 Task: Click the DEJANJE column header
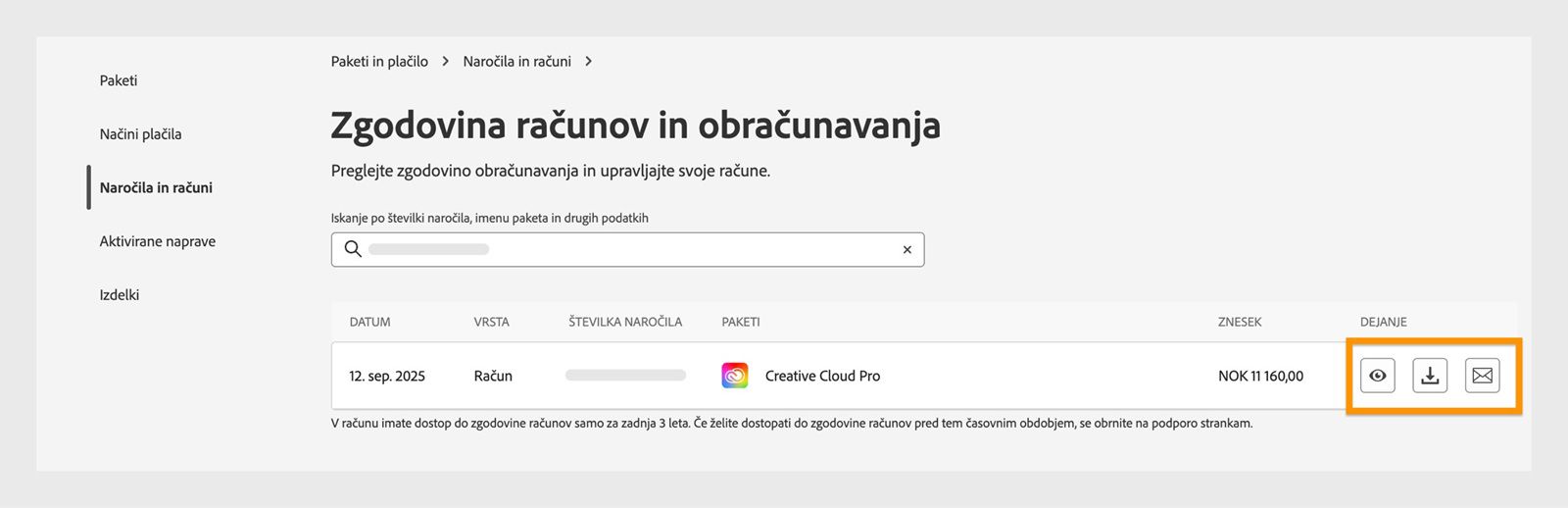point(1384,322)
